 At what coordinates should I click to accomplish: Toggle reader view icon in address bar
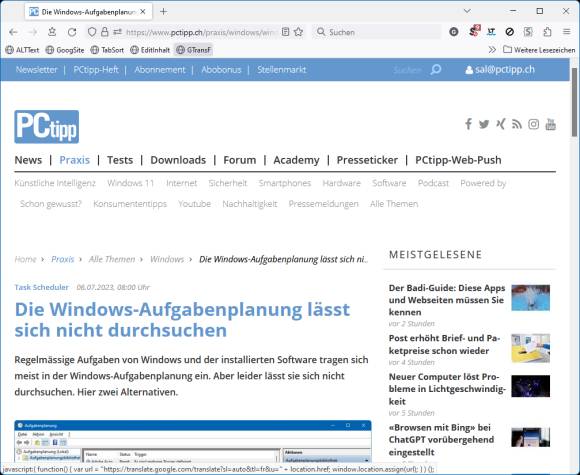click(285, 32)
